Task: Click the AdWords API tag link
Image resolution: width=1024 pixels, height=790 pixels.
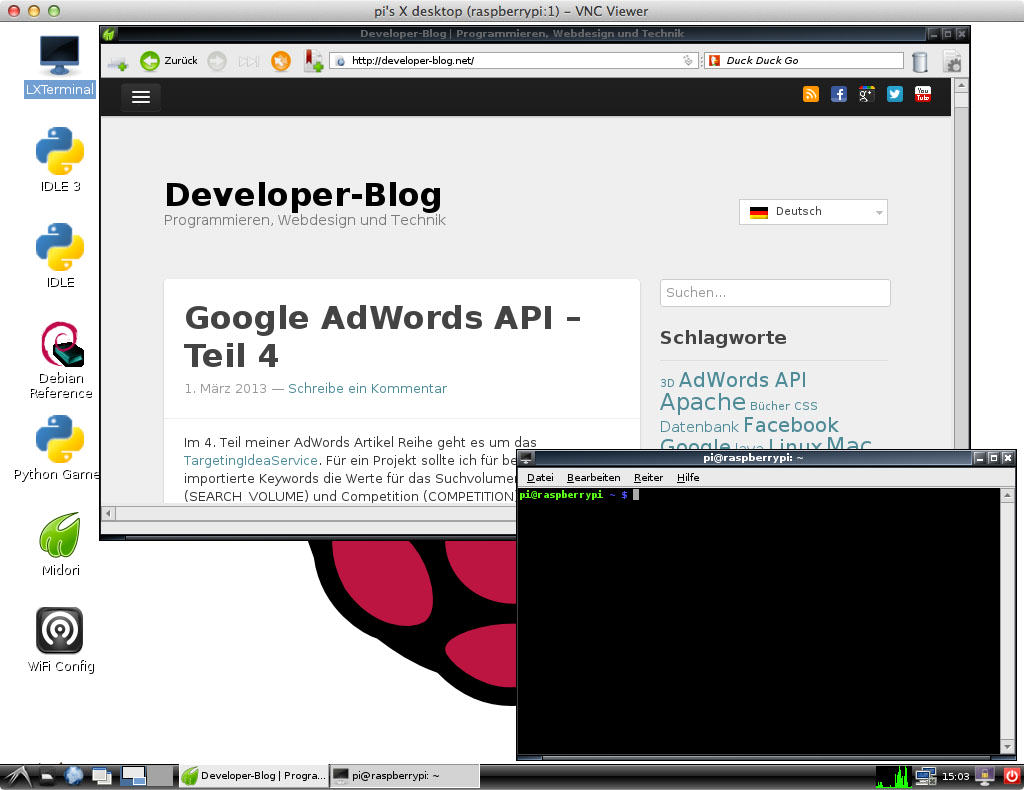Action: click(x=742, y=380)
